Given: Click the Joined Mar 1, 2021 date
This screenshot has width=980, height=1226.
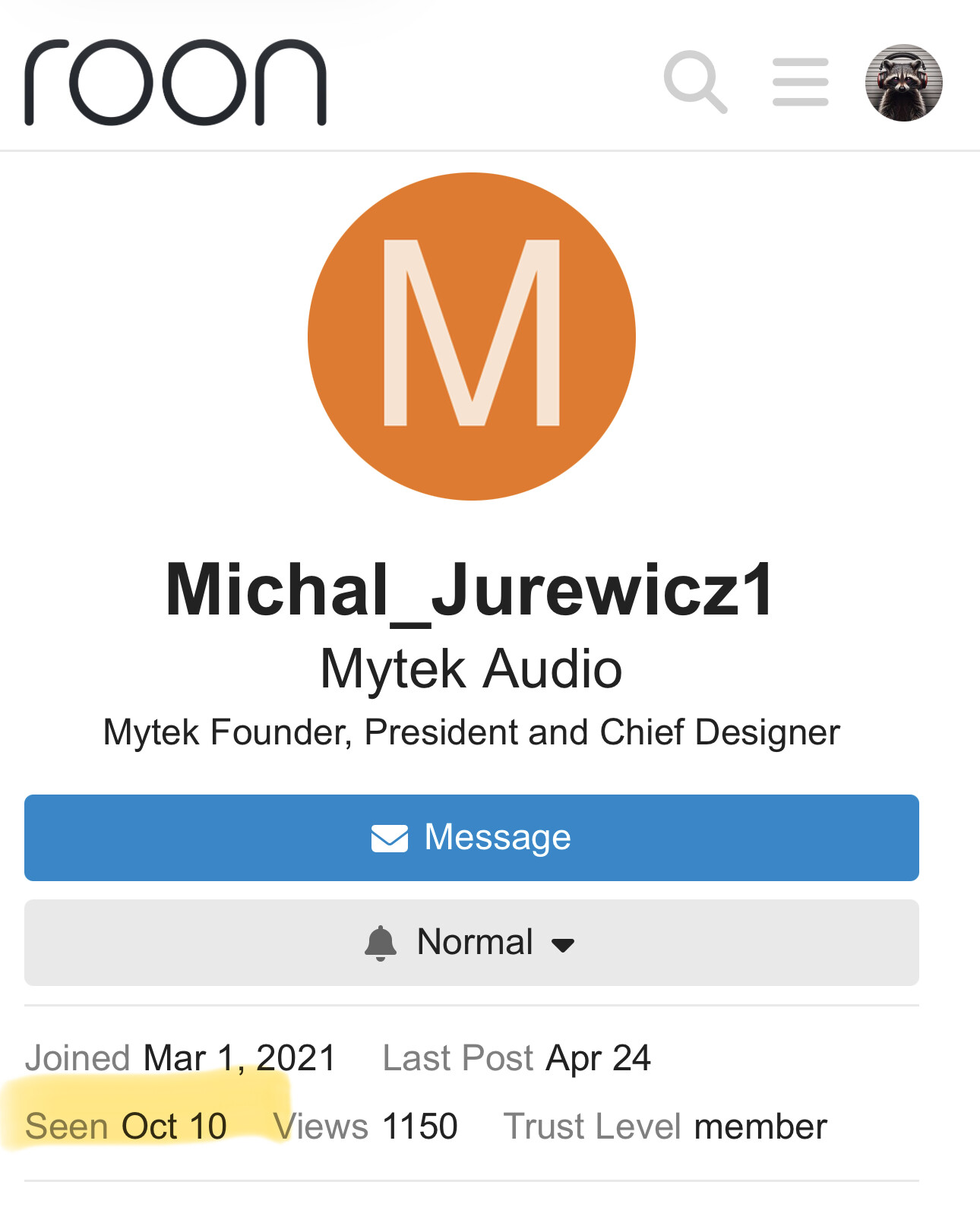Looking at the screenshot, I should point(239,1057).
